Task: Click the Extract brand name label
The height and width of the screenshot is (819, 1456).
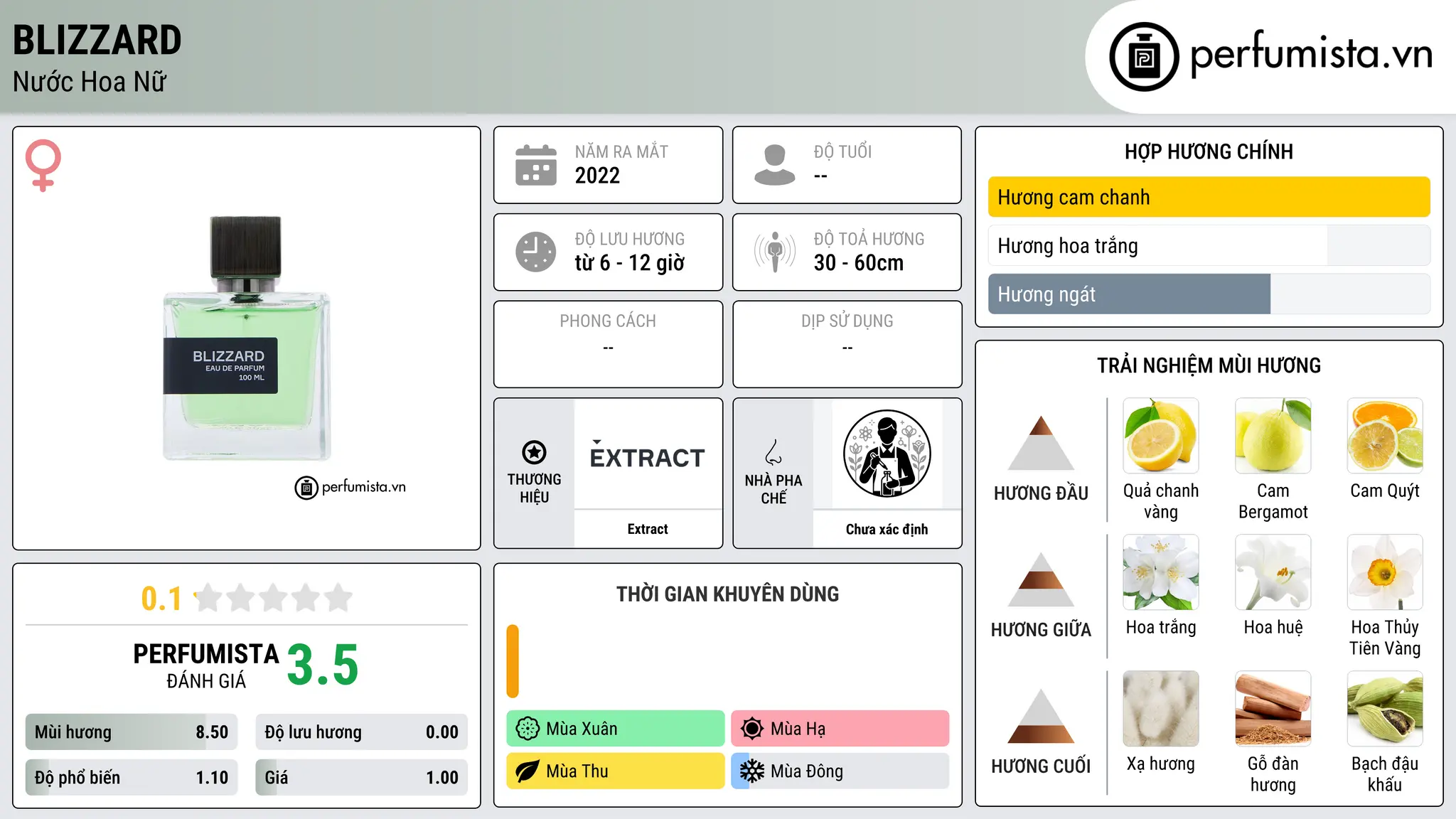Action: [x=648, y=529]
